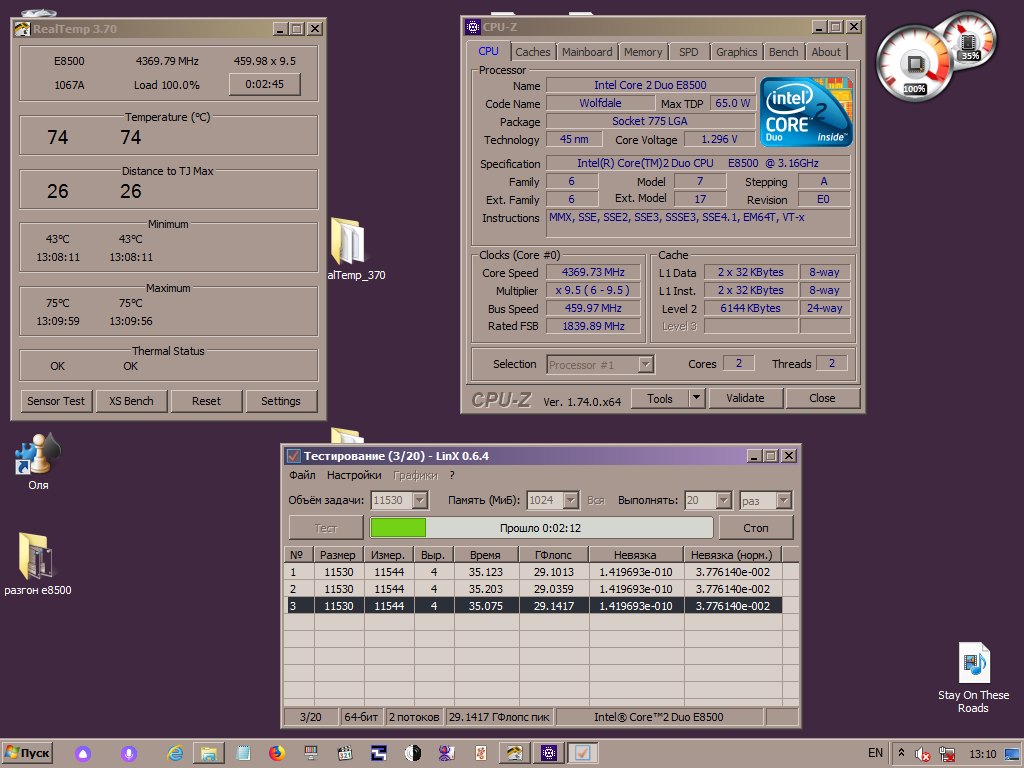Expand the CPU-Z Tools dropdown arrow
This screenshot has width=1024, height=768.
point(696,398)
